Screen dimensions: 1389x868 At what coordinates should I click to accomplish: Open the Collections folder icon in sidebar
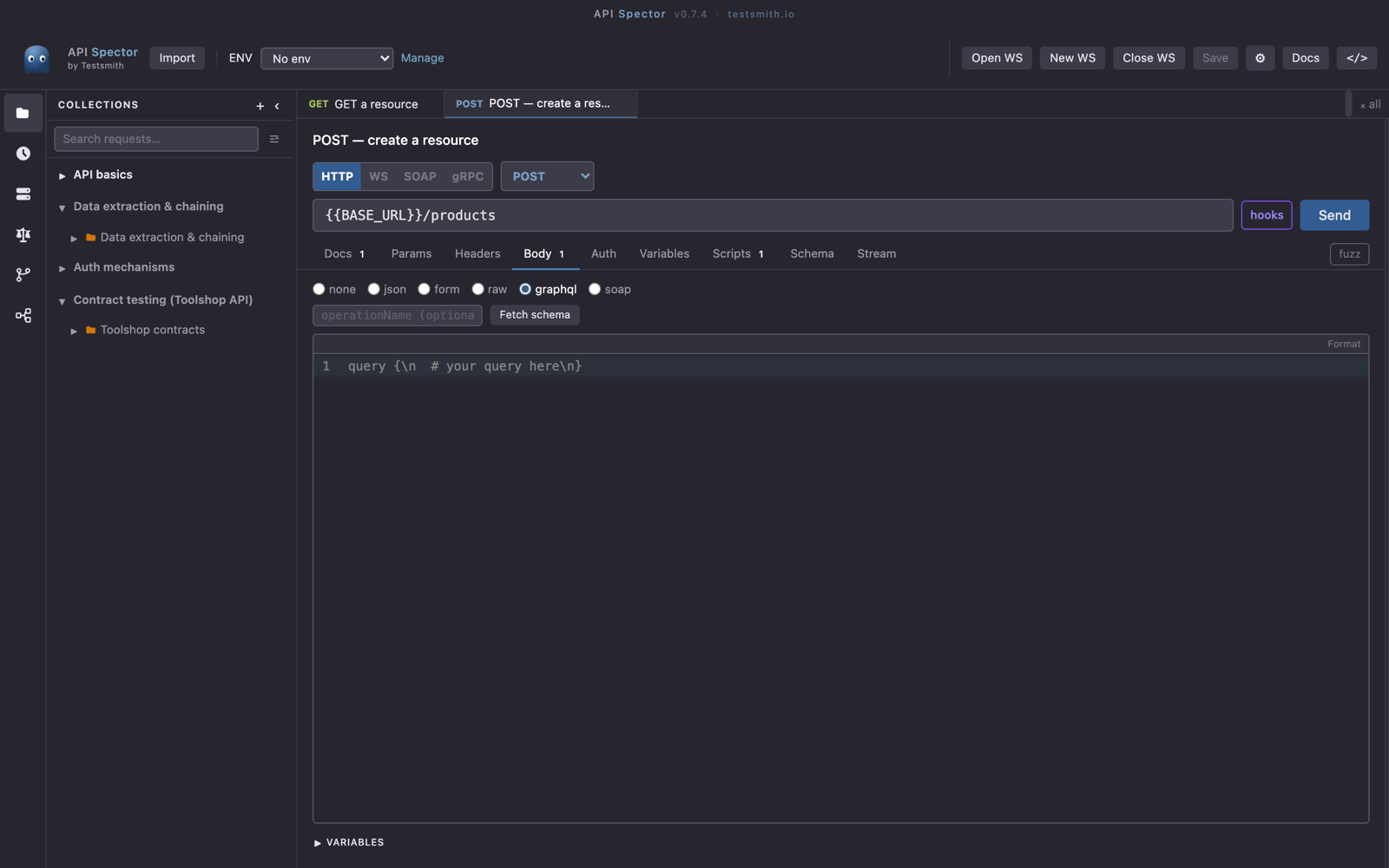point(23,113)
